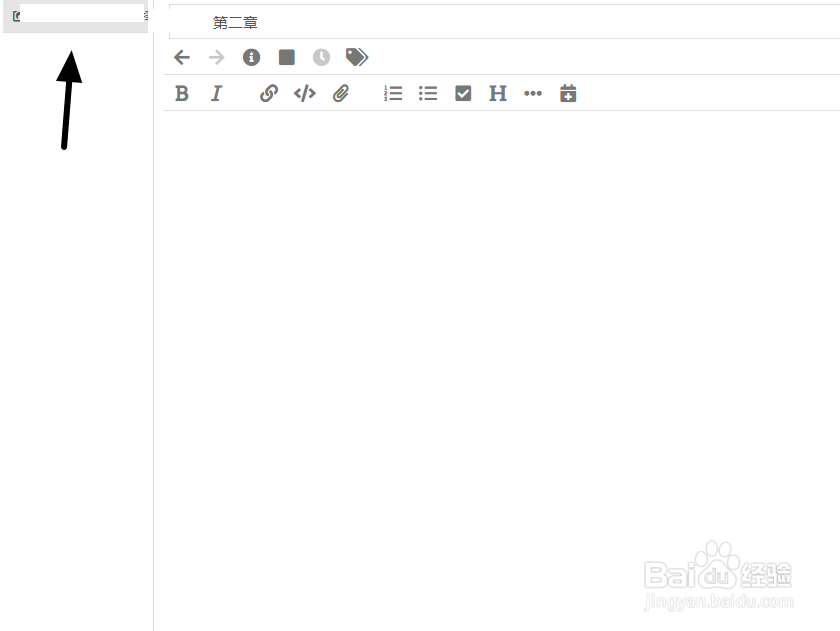Go back to the previous note
This screenshot has height=631, width=840.
pyautogui.click(x=182, y=57)
